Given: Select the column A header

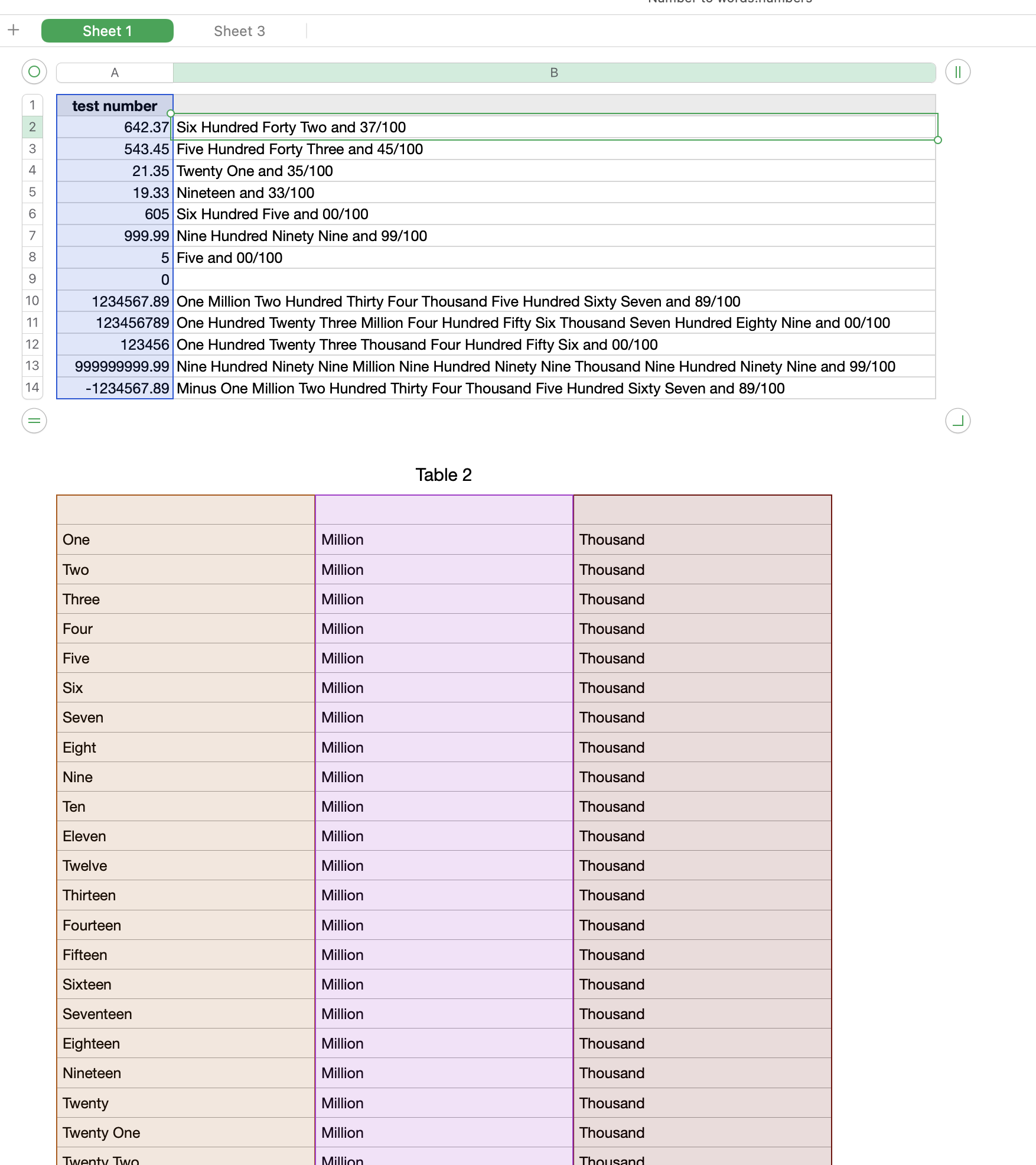Looking at the screenshot, I should click(113, 72).
